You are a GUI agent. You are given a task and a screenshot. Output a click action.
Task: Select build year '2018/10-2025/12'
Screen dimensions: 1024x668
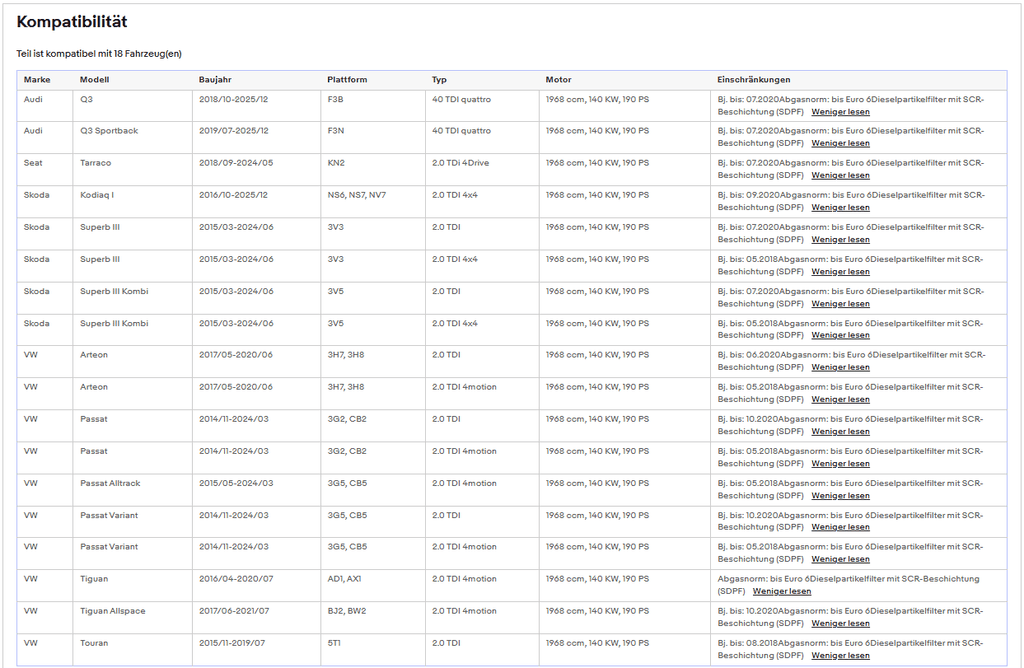(x=233, y=99)
